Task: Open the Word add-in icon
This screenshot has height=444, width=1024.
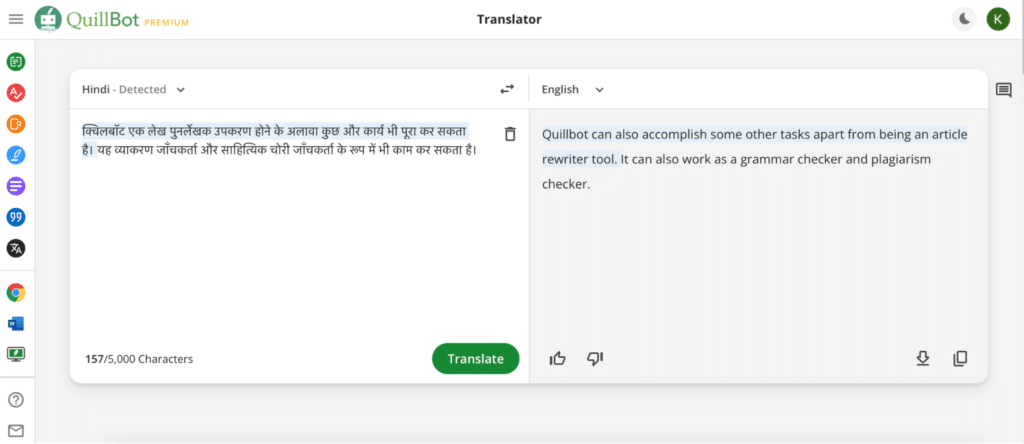Action: (x=16, y=323)
